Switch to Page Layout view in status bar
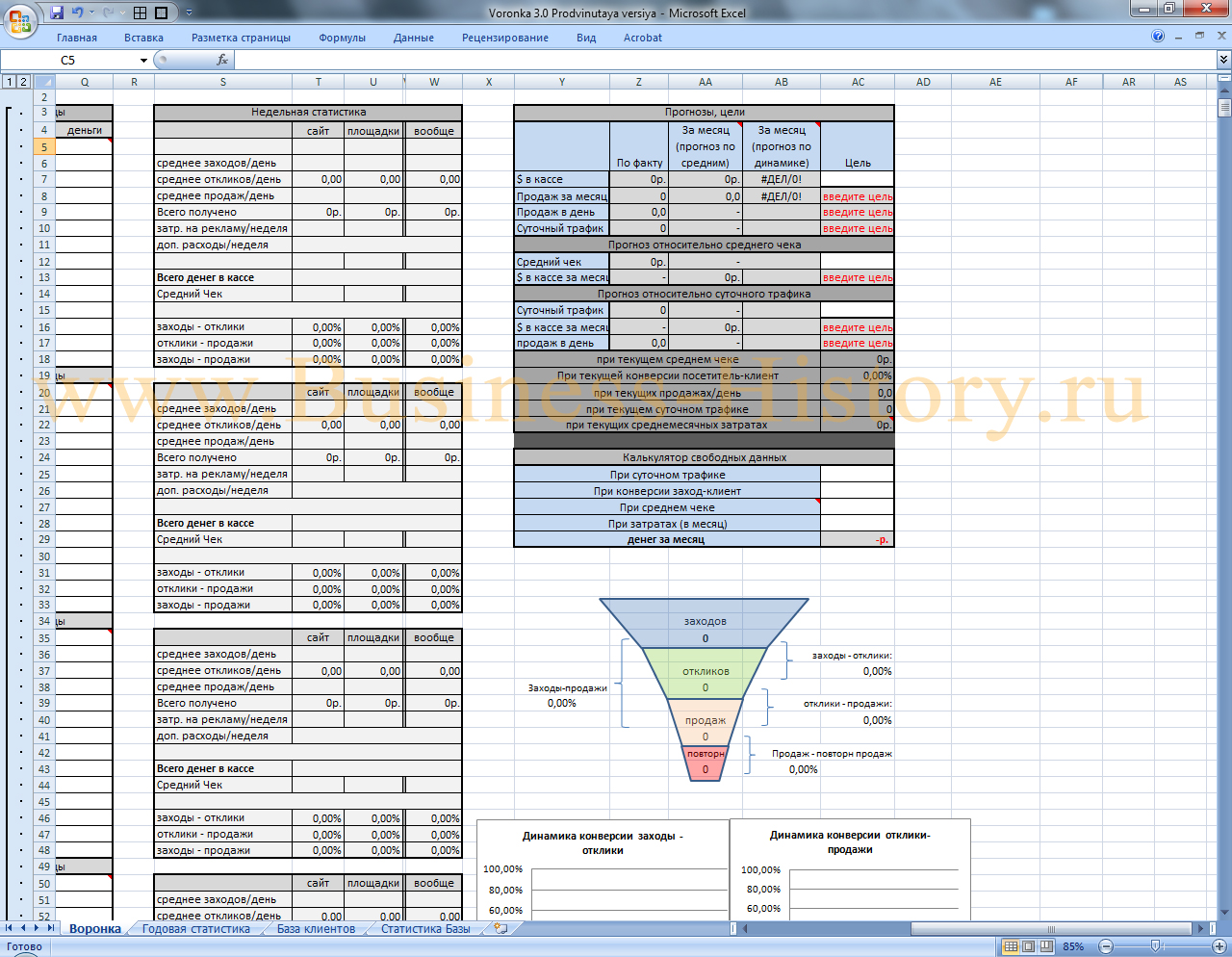 click(1028, 946)
